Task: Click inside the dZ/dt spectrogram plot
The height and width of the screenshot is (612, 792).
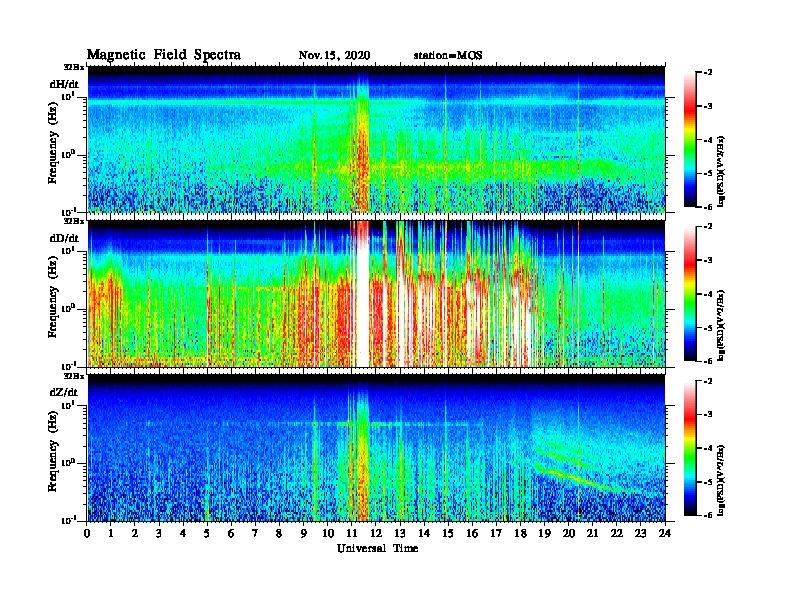Action: 376,448
